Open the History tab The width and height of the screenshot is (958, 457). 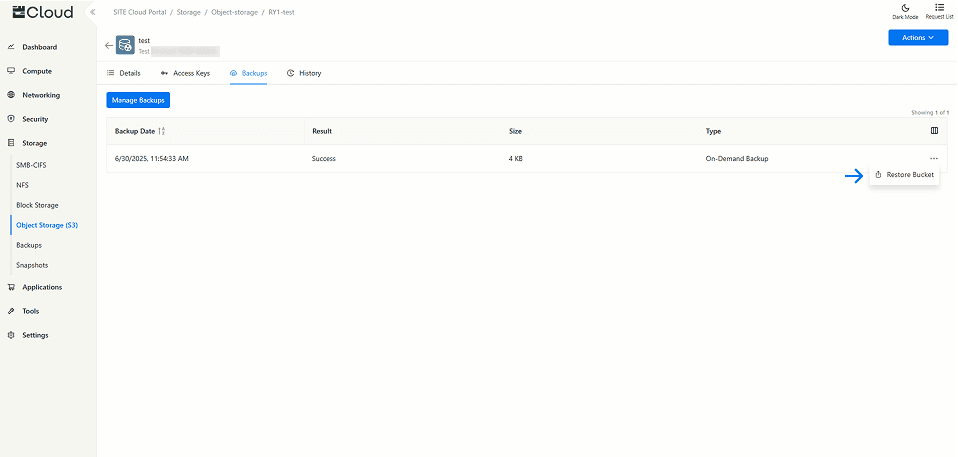304,73
